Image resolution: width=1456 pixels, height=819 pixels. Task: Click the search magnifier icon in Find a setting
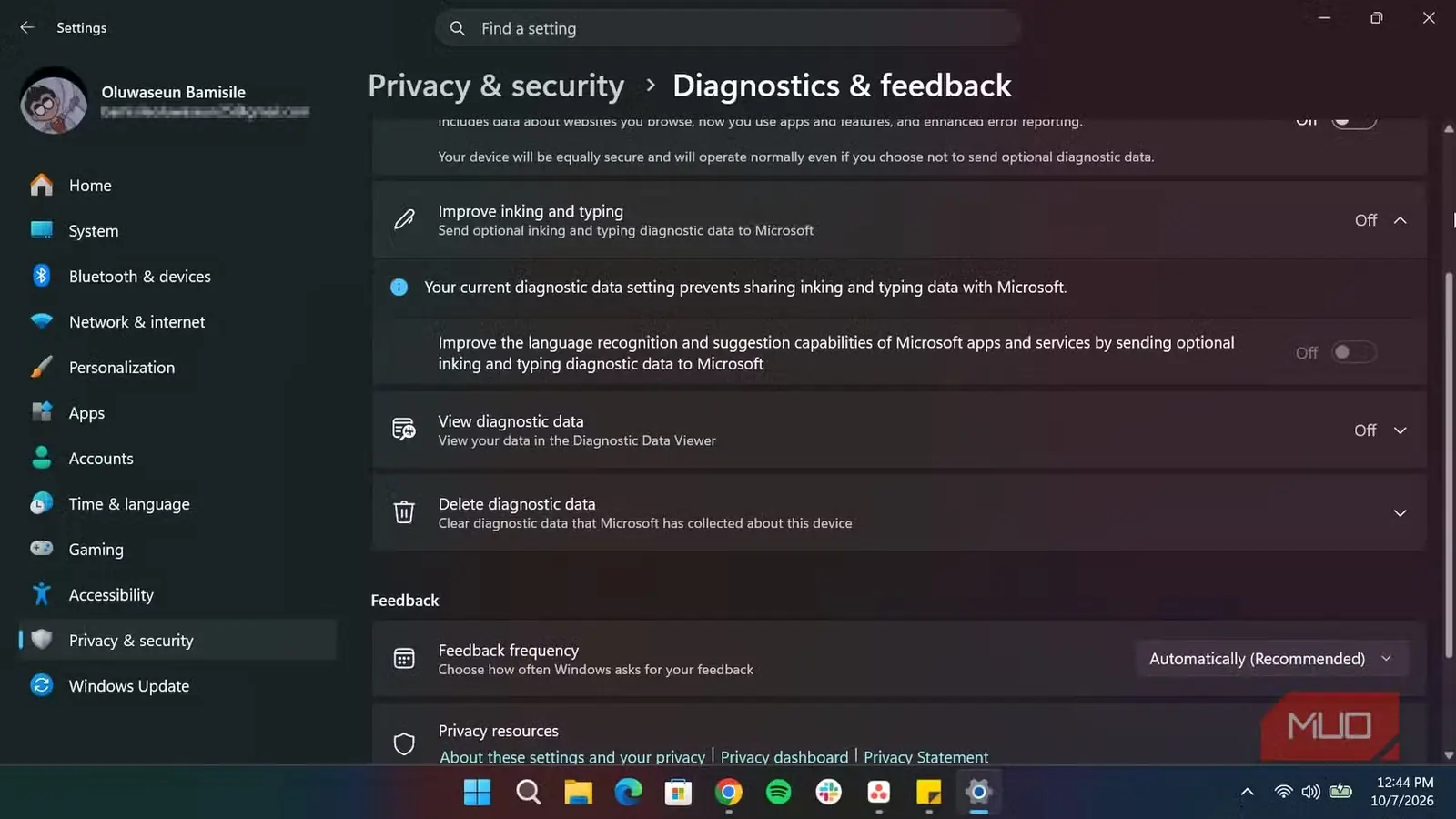click(458, 28)
